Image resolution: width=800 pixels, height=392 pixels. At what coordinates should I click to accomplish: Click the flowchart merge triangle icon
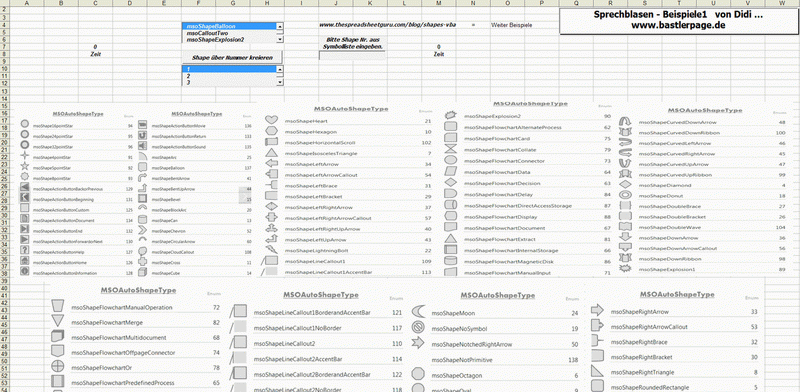[x=58, y=321]
